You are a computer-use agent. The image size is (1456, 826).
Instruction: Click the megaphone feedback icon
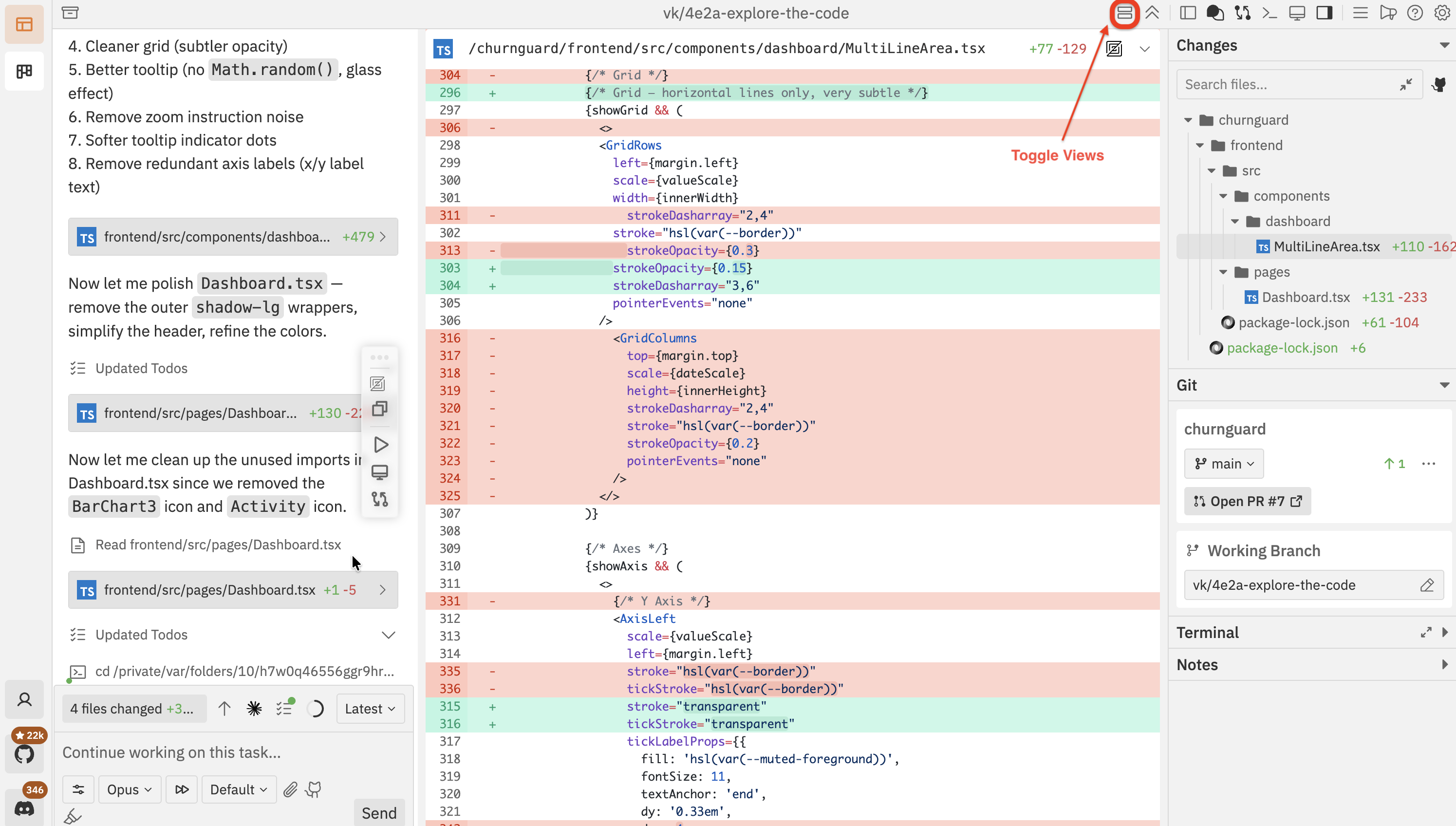(x=1388, y=13)
